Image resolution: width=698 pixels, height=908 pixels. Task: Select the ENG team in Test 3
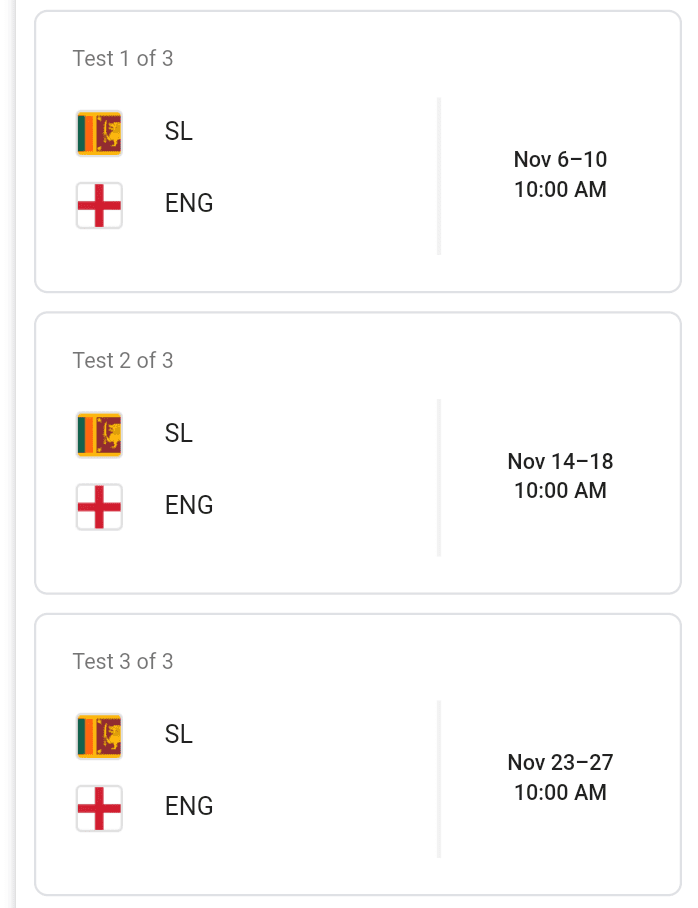click(189, 807)
